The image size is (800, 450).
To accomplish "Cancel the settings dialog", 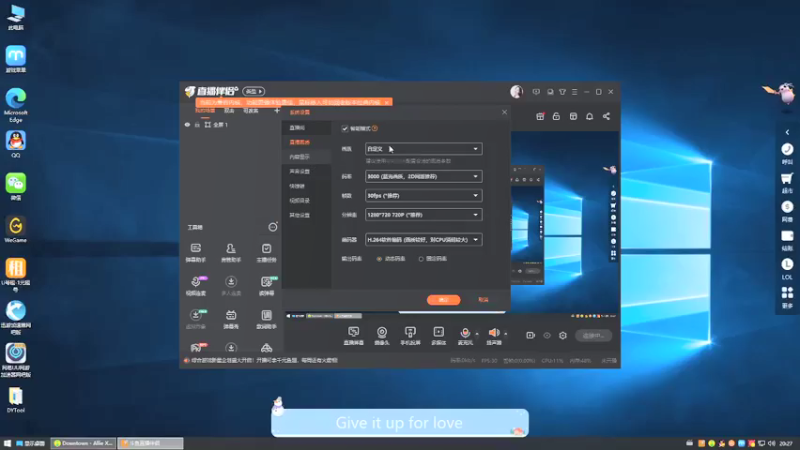I will click(x=483, y=300).
